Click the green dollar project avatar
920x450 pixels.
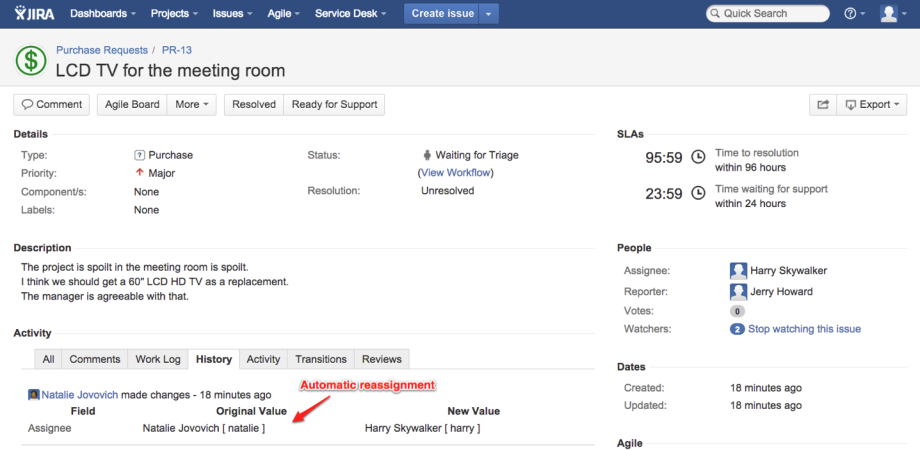point(31,60)
